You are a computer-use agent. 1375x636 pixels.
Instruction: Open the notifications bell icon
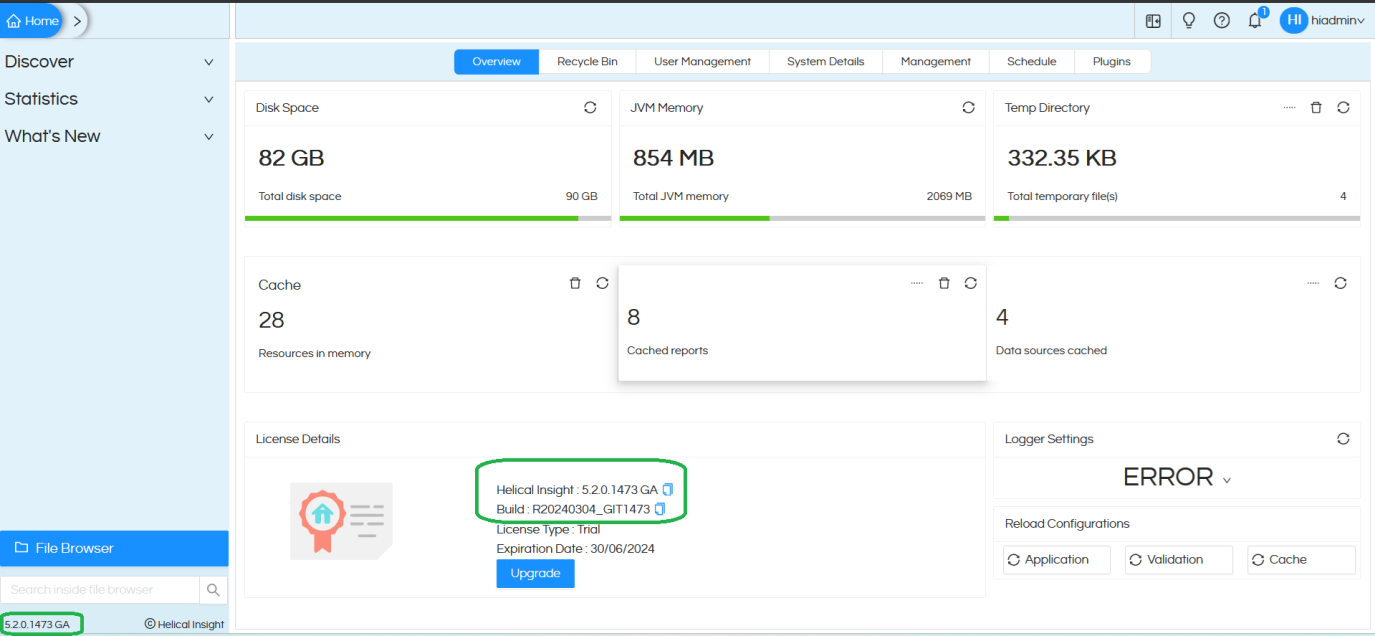pyautogui.click(x=1255, y=20)
